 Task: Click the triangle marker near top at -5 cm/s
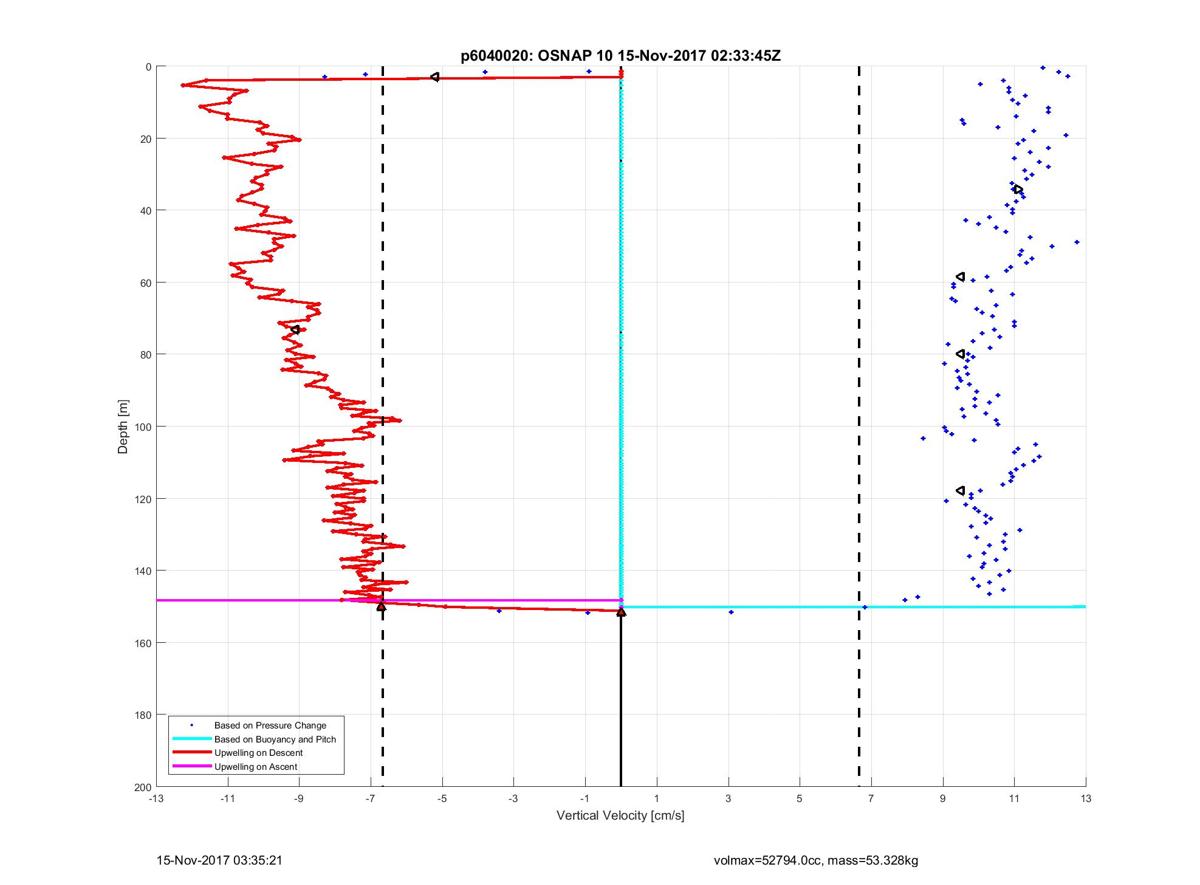coord(434,77)
